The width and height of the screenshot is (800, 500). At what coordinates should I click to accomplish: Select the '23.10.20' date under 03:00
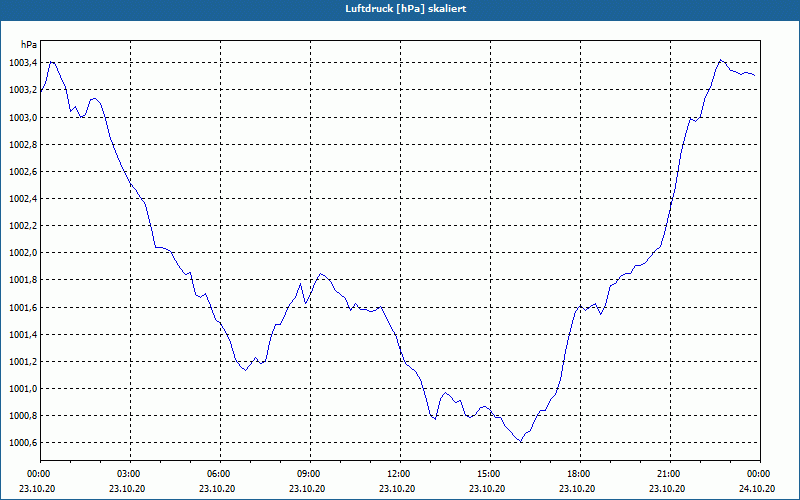[x=127, y=488]
